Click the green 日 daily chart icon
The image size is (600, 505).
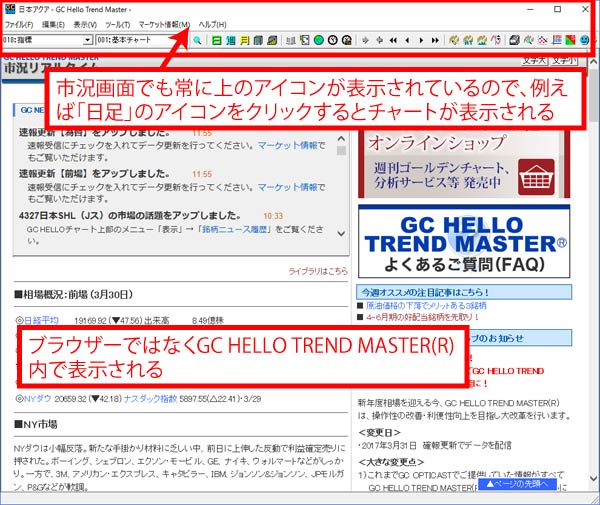tap(217, 40)
